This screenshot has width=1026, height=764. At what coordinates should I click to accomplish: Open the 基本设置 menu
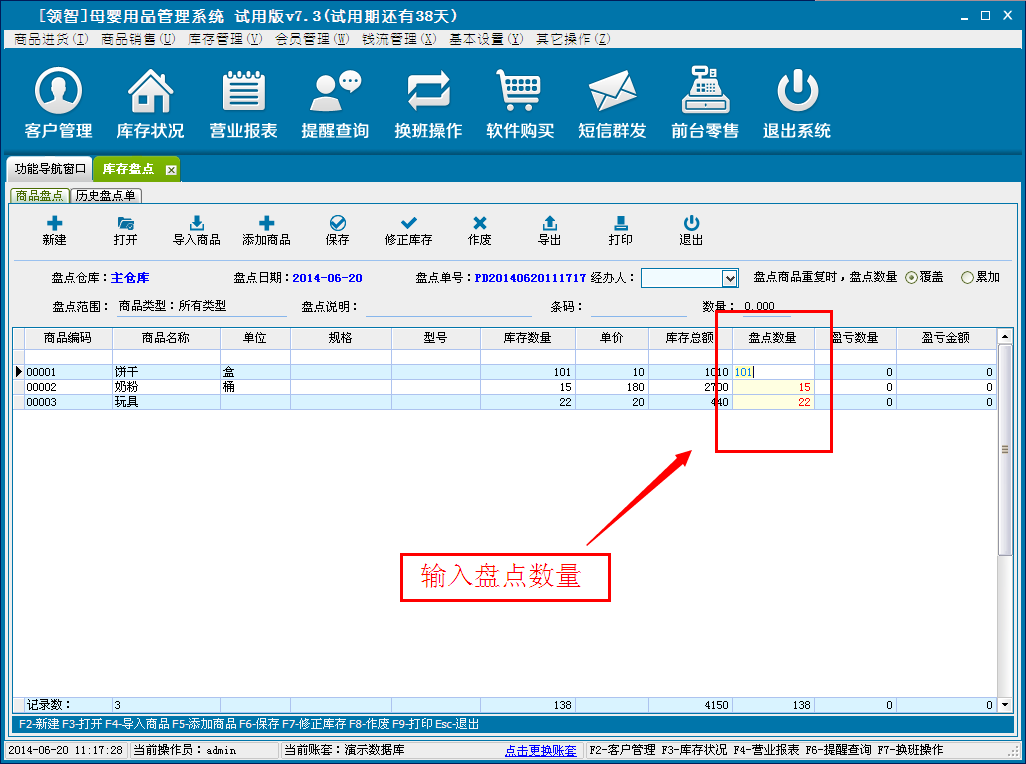[x=485, y=39]
